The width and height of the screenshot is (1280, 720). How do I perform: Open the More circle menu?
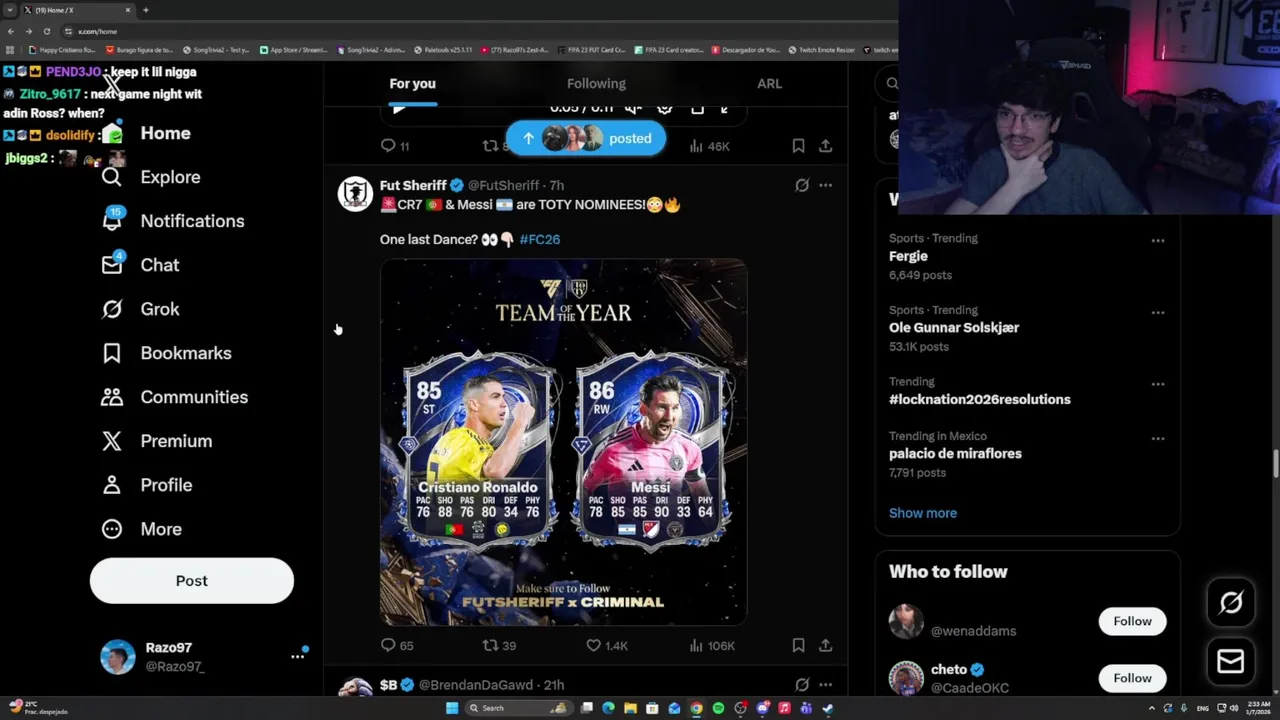coord(141,529)
